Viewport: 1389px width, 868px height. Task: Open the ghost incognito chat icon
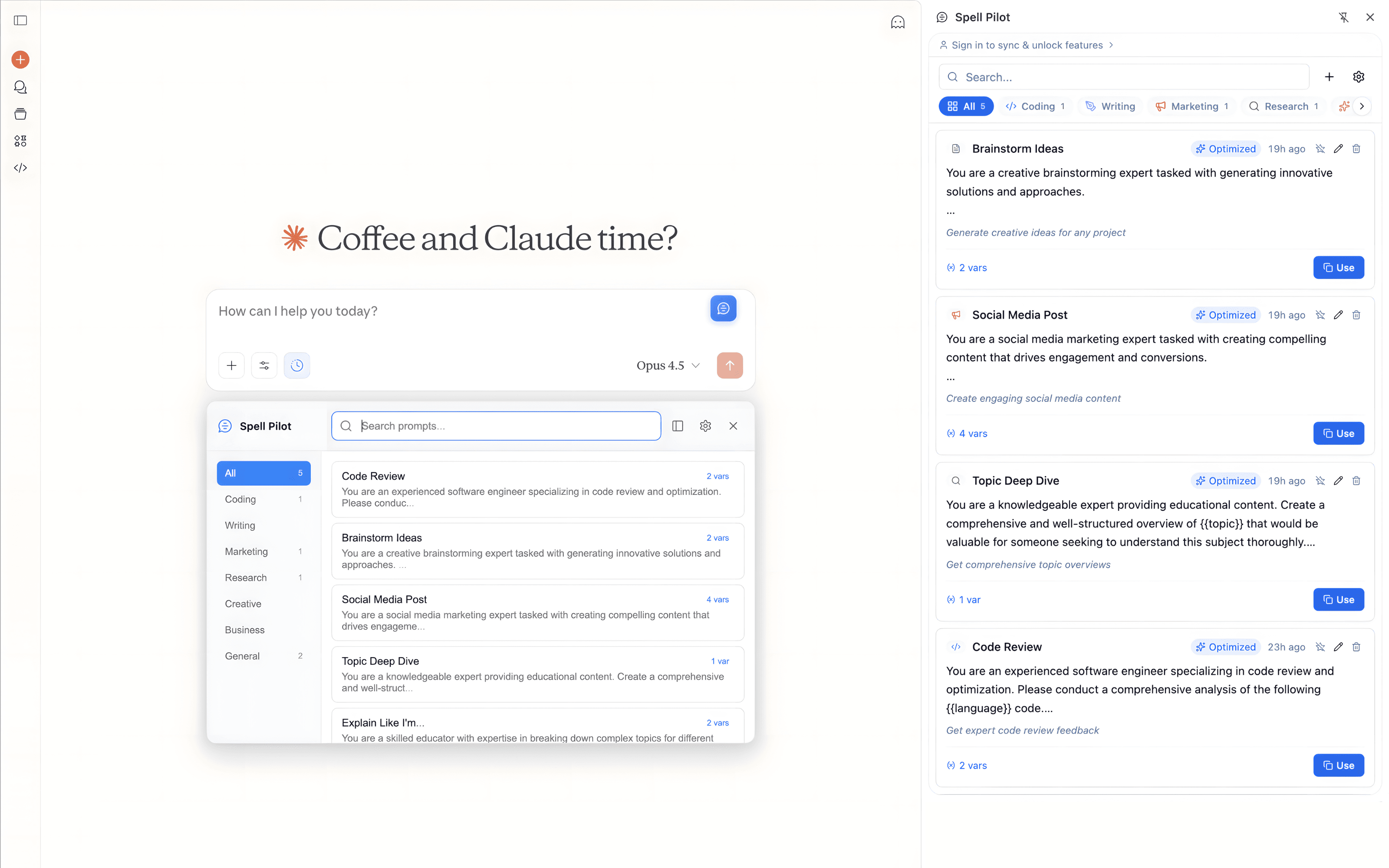tap(897, 23)
